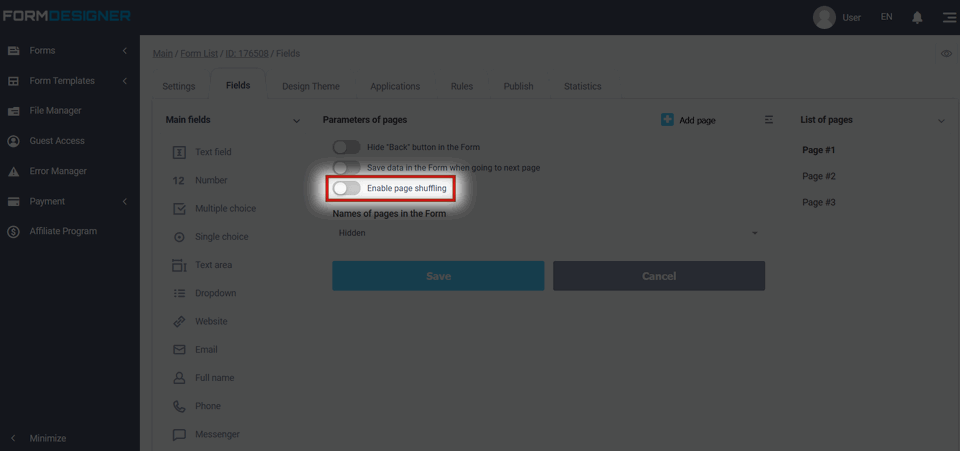Viewport: 960px width, 451px height.
Task: Toggle Save data when going to next page
Action: [x=346, y=167]
